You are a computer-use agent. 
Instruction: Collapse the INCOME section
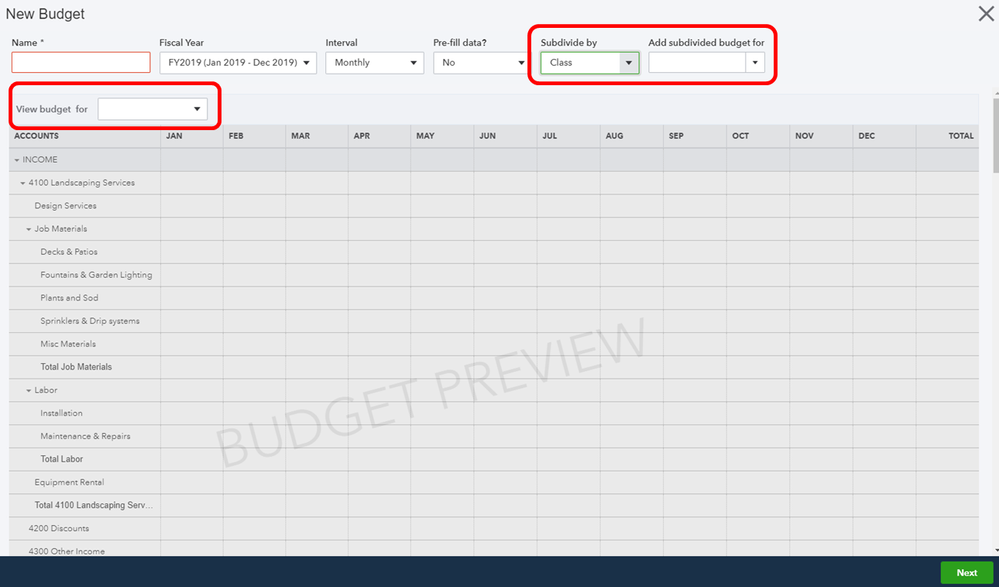click(17, 160)
